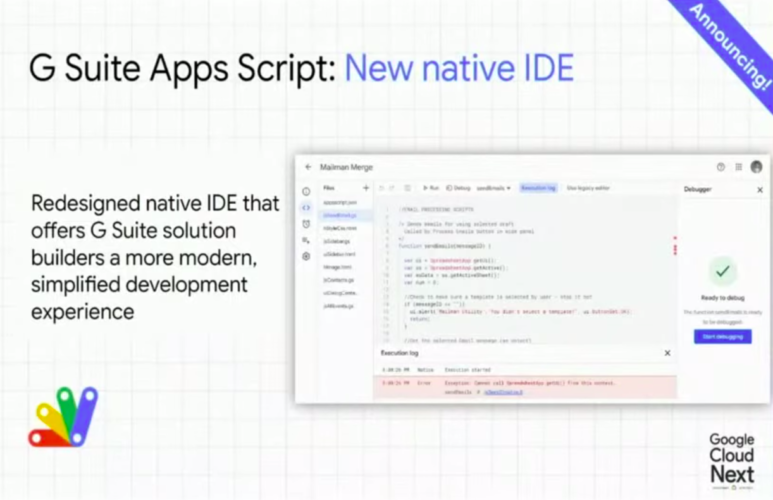The image size is (773, 500).
Task: Click the Undo arrow in editor toolbar
Action: pyautogui.click(x=382, y=188)
